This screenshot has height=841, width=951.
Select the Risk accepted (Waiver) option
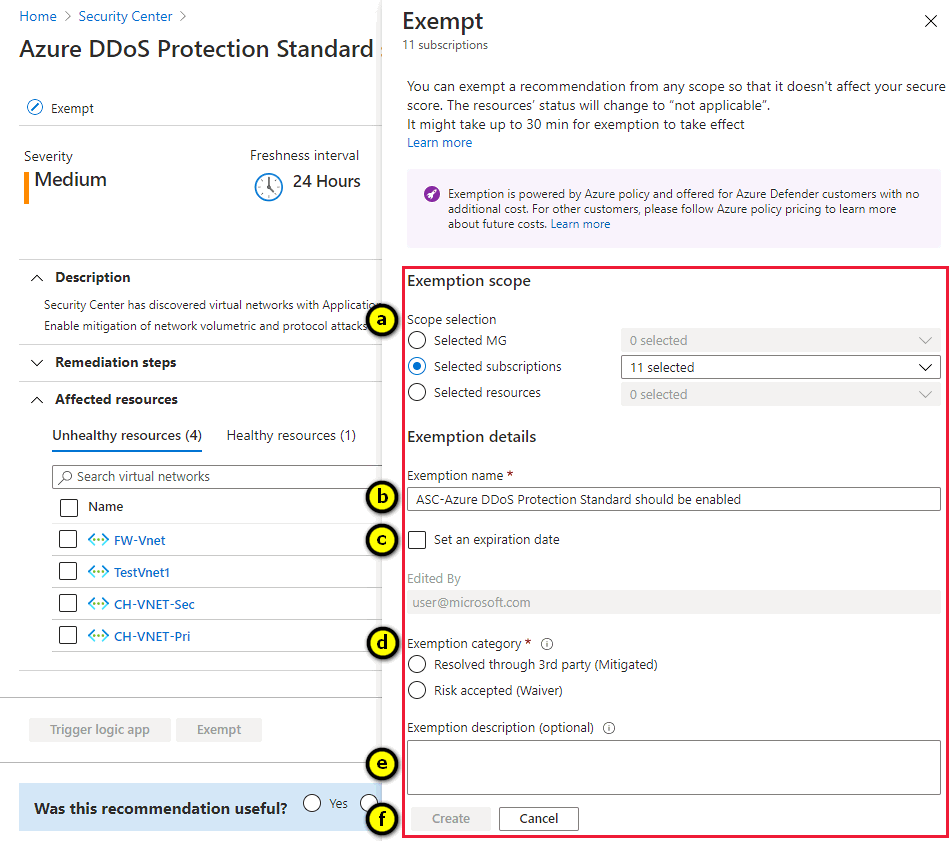418,691
